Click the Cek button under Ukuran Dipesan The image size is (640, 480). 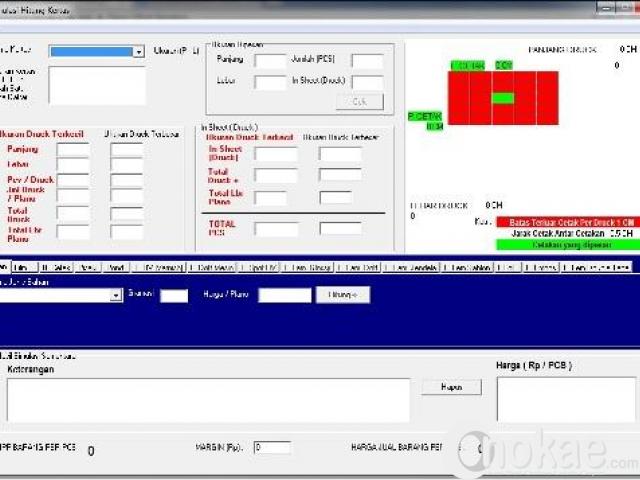pos(359,102)
